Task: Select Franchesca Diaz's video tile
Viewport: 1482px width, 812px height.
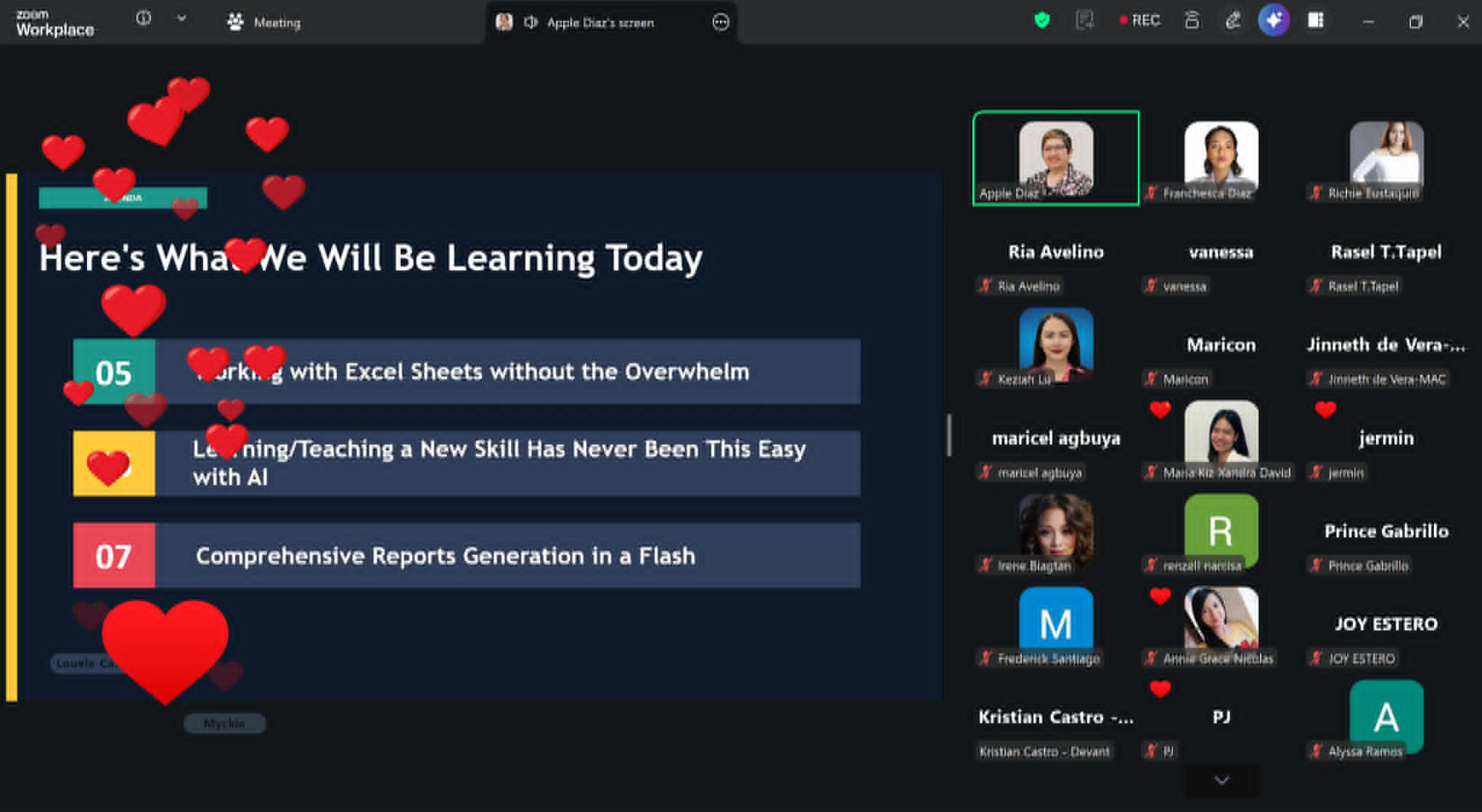Action: (x=1221, y=158)
